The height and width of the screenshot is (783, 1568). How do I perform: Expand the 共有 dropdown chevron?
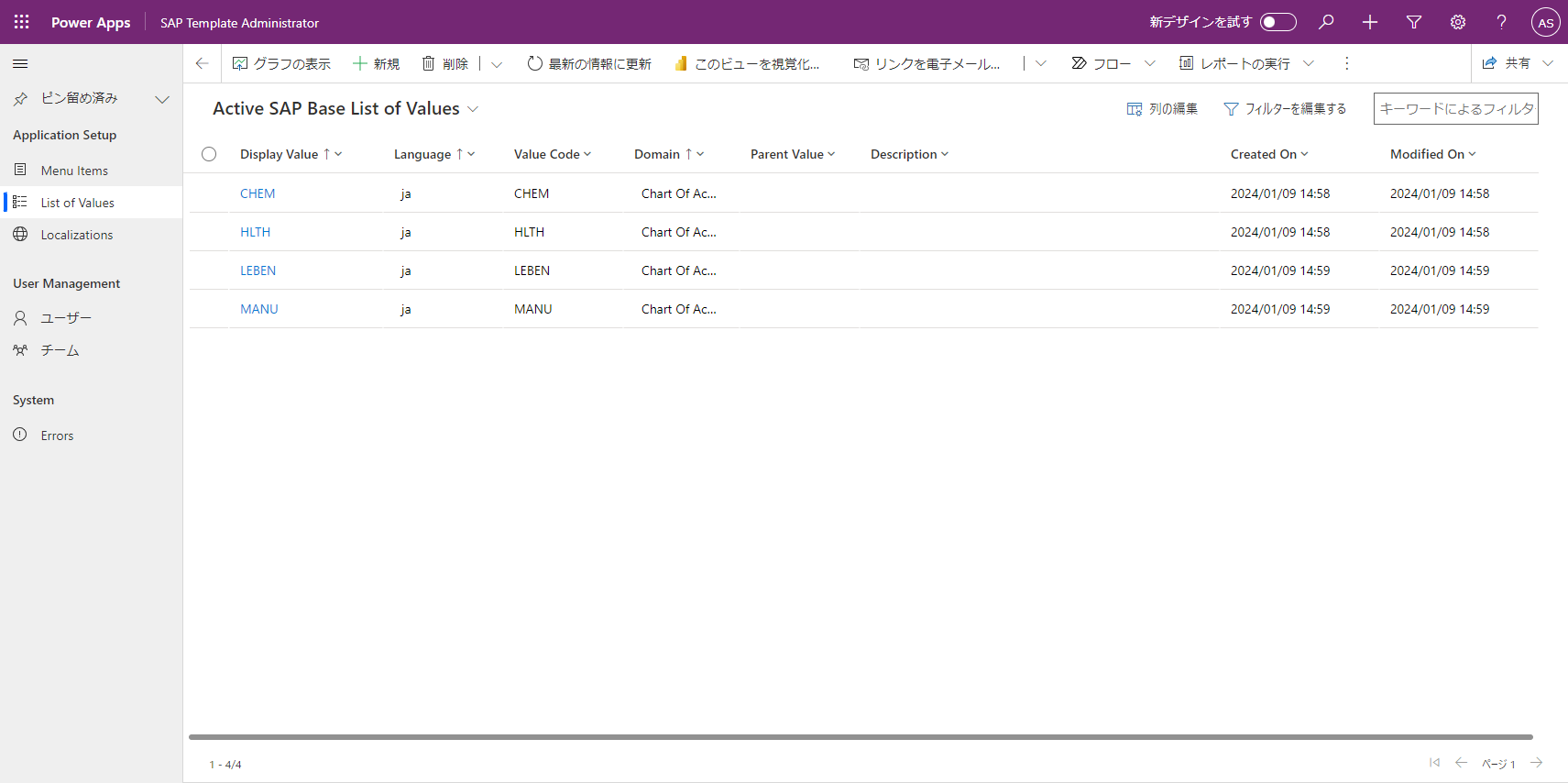click(x=1548, y=63)
